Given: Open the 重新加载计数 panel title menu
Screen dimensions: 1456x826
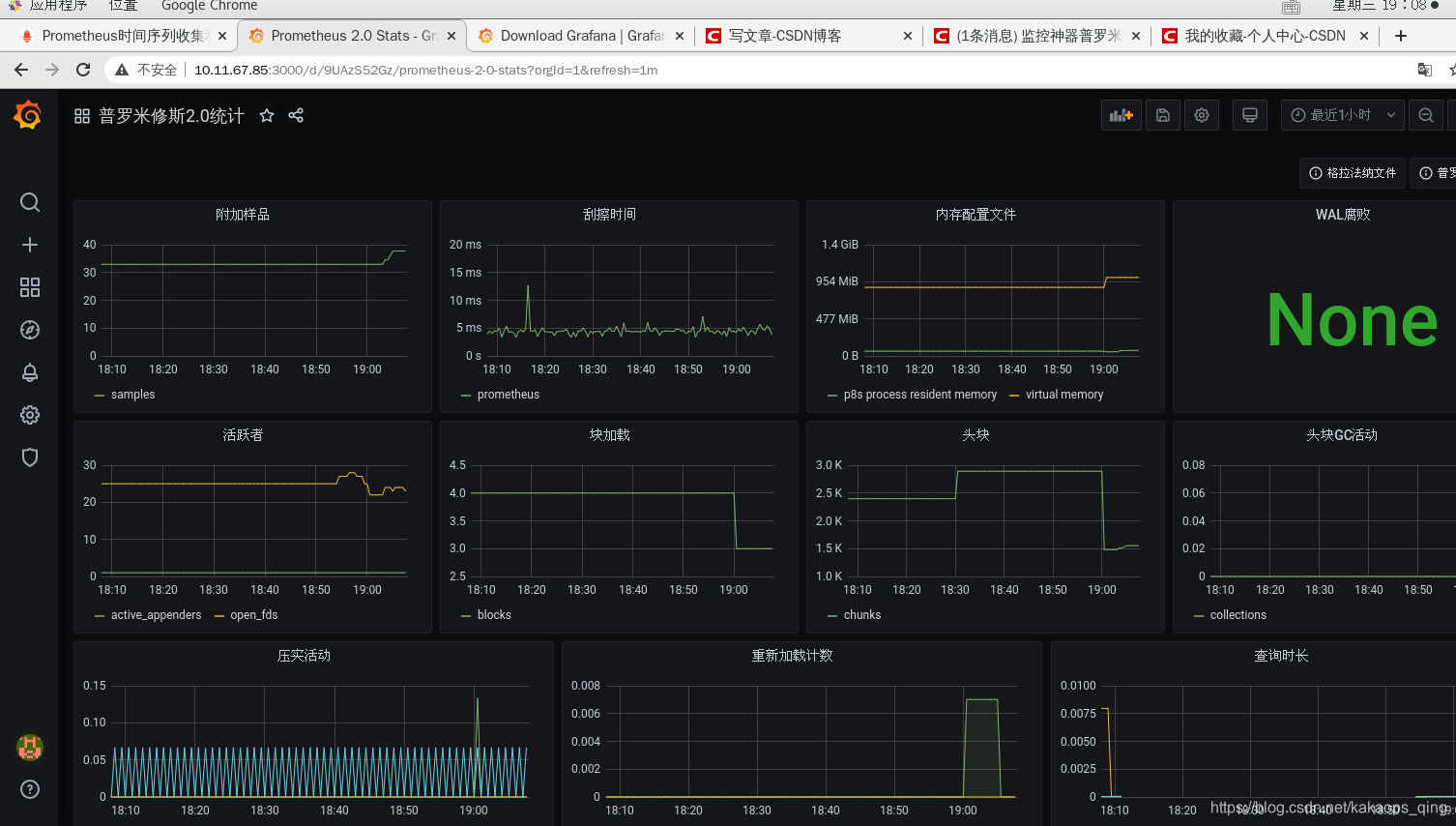Looking at the screenshot, I should [x=792, y=656].
